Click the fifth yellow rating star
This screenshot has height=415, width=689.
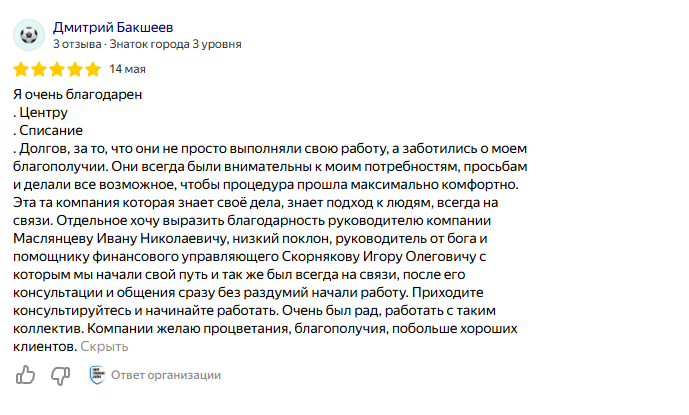[93, 69]
